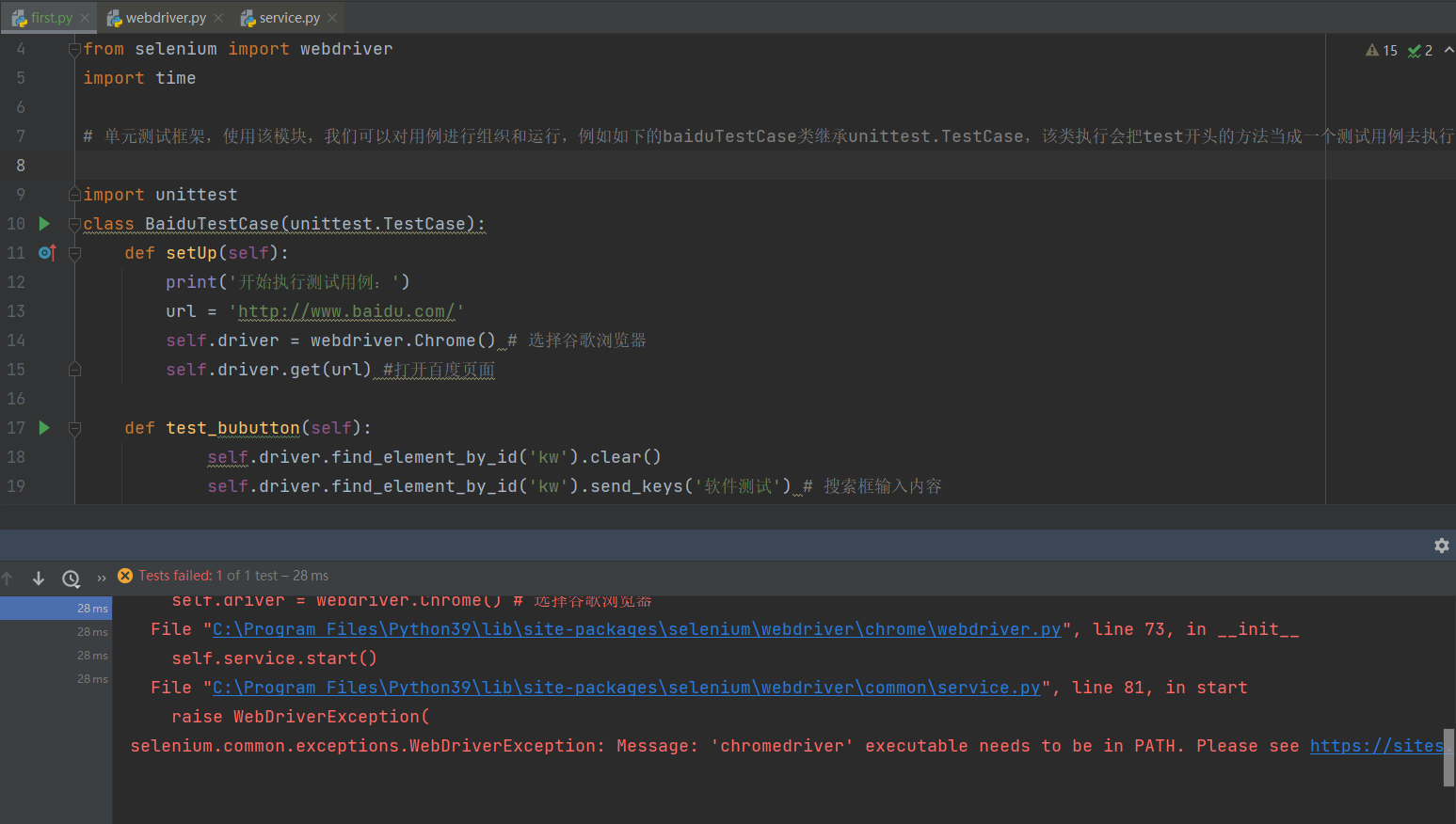This screenshot has height=824, width=1456.
Task: Fold the import unittest line marker
Action: [x=74, y=195]
